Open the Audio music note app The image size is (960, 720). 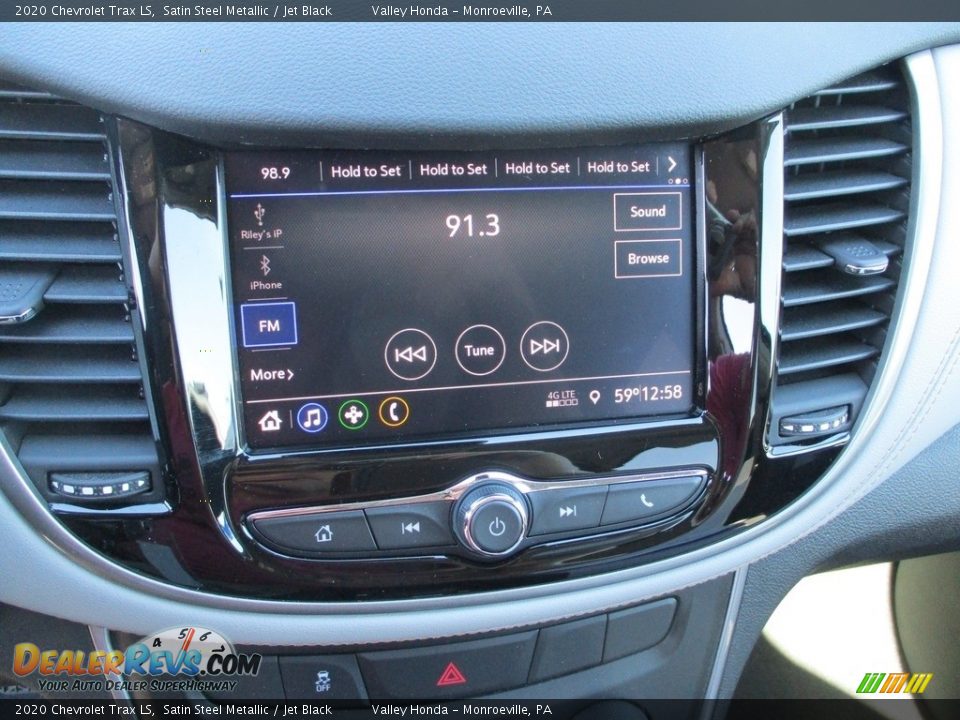[312, 418]
